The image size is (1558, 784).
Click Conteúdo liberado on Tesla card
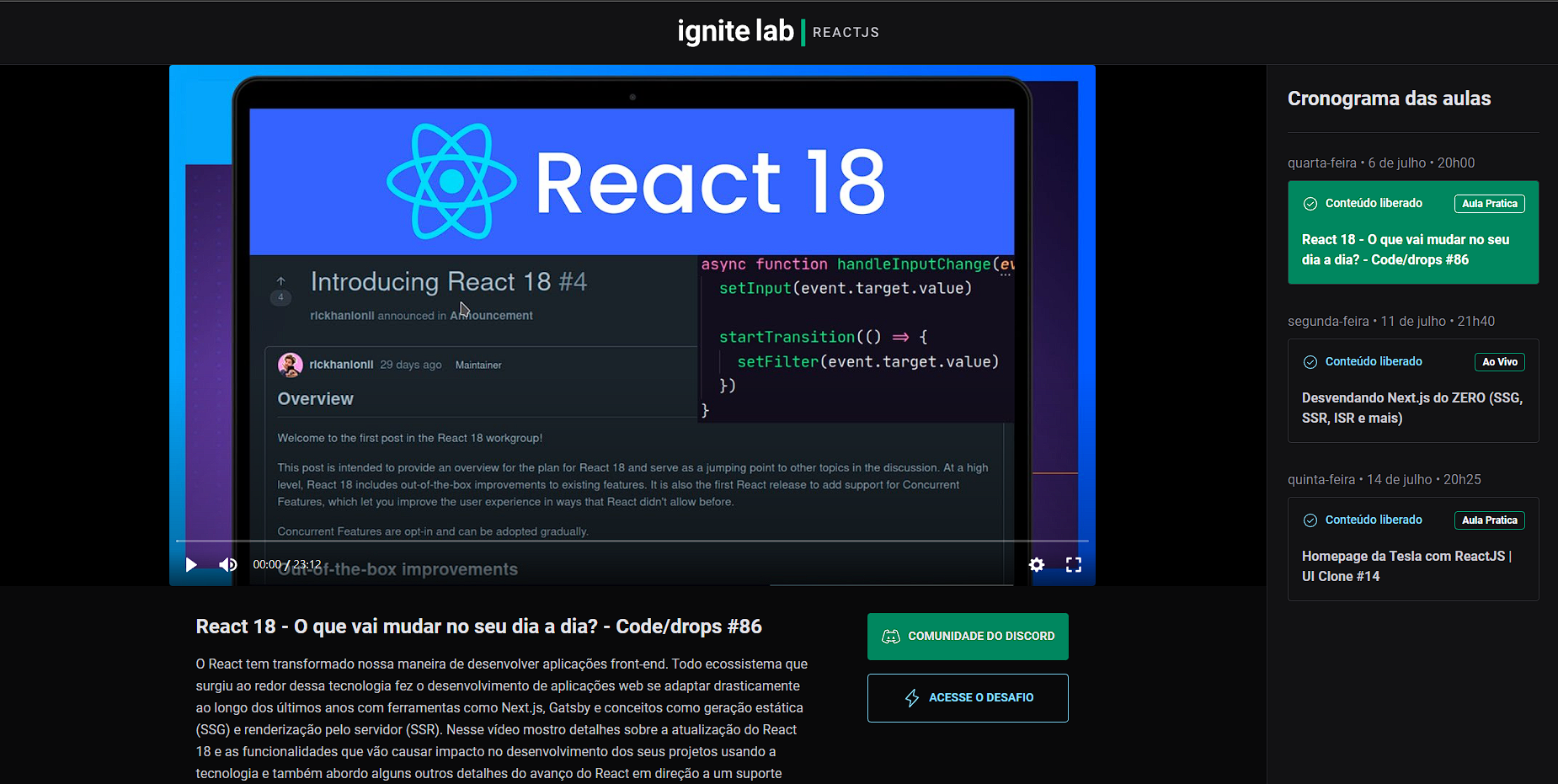tap(1374, 520)
